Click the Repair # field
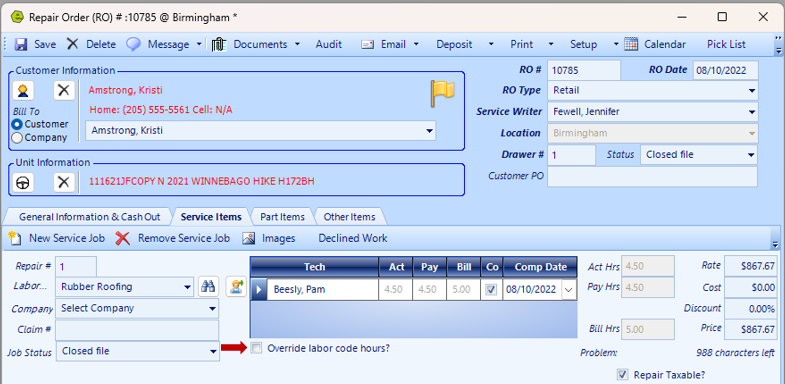The width and height of the screenshot is (785, 384). click(76, 266)
